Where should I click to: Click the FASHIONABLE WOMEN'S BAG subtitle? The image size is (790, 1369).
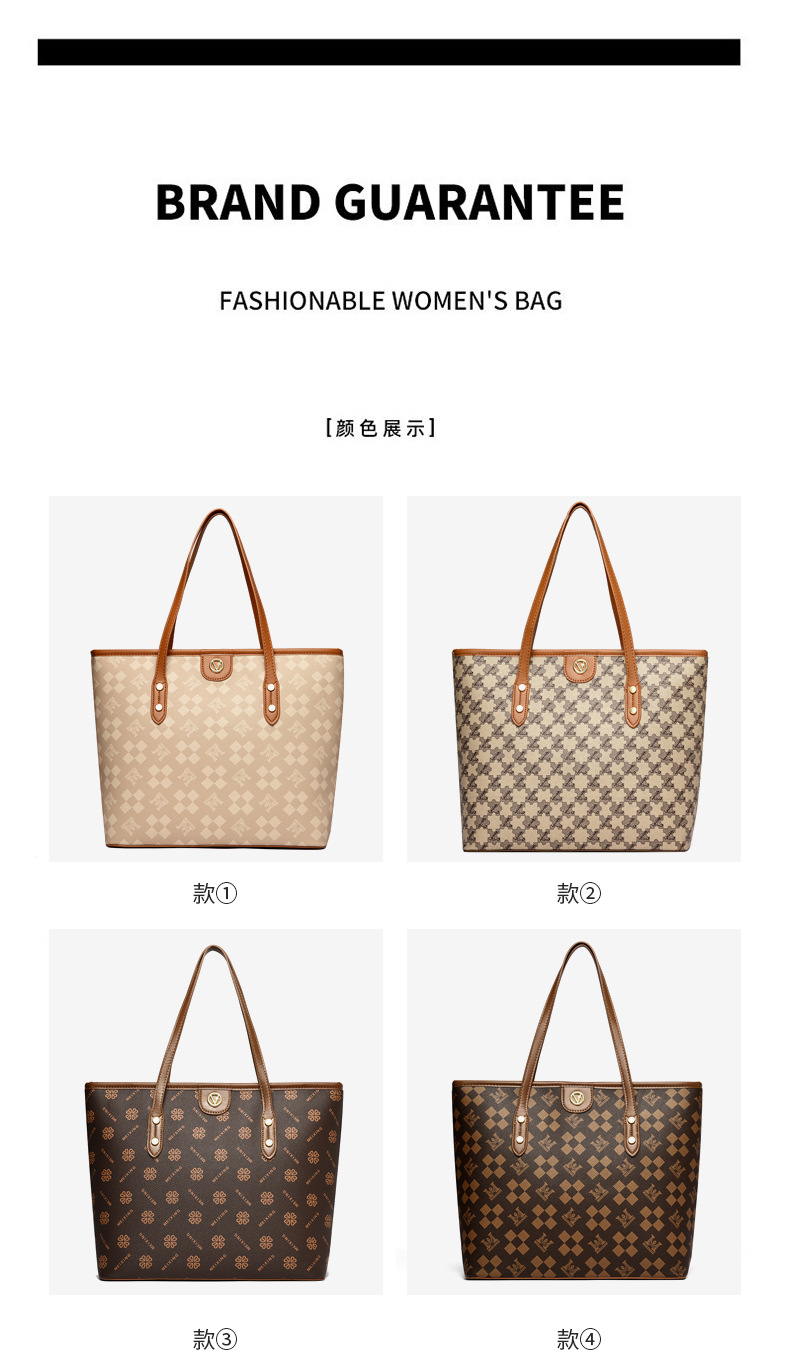(391, 300)
